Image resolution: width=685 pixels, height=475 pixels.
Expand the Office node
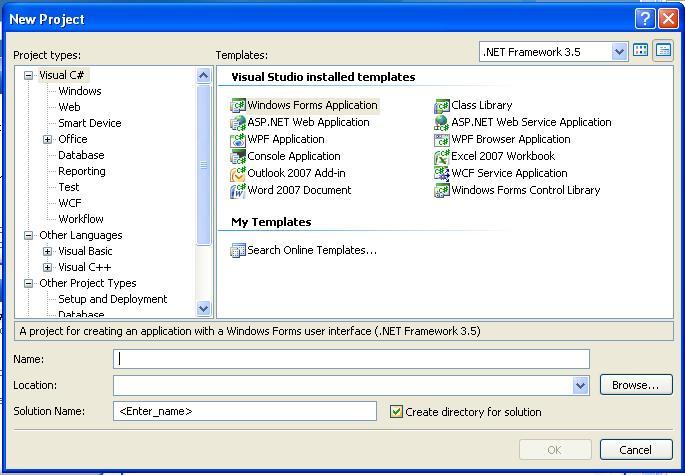(48, 139)
